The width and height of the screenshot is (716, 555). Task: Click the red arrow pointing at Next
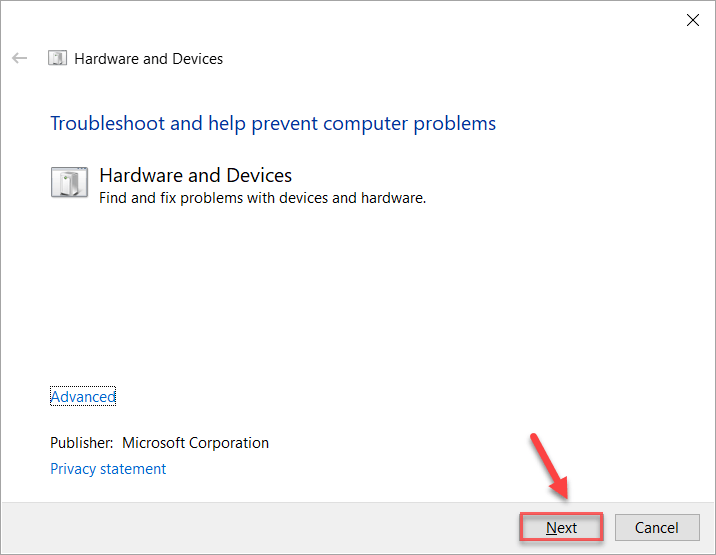coord(549,465)
